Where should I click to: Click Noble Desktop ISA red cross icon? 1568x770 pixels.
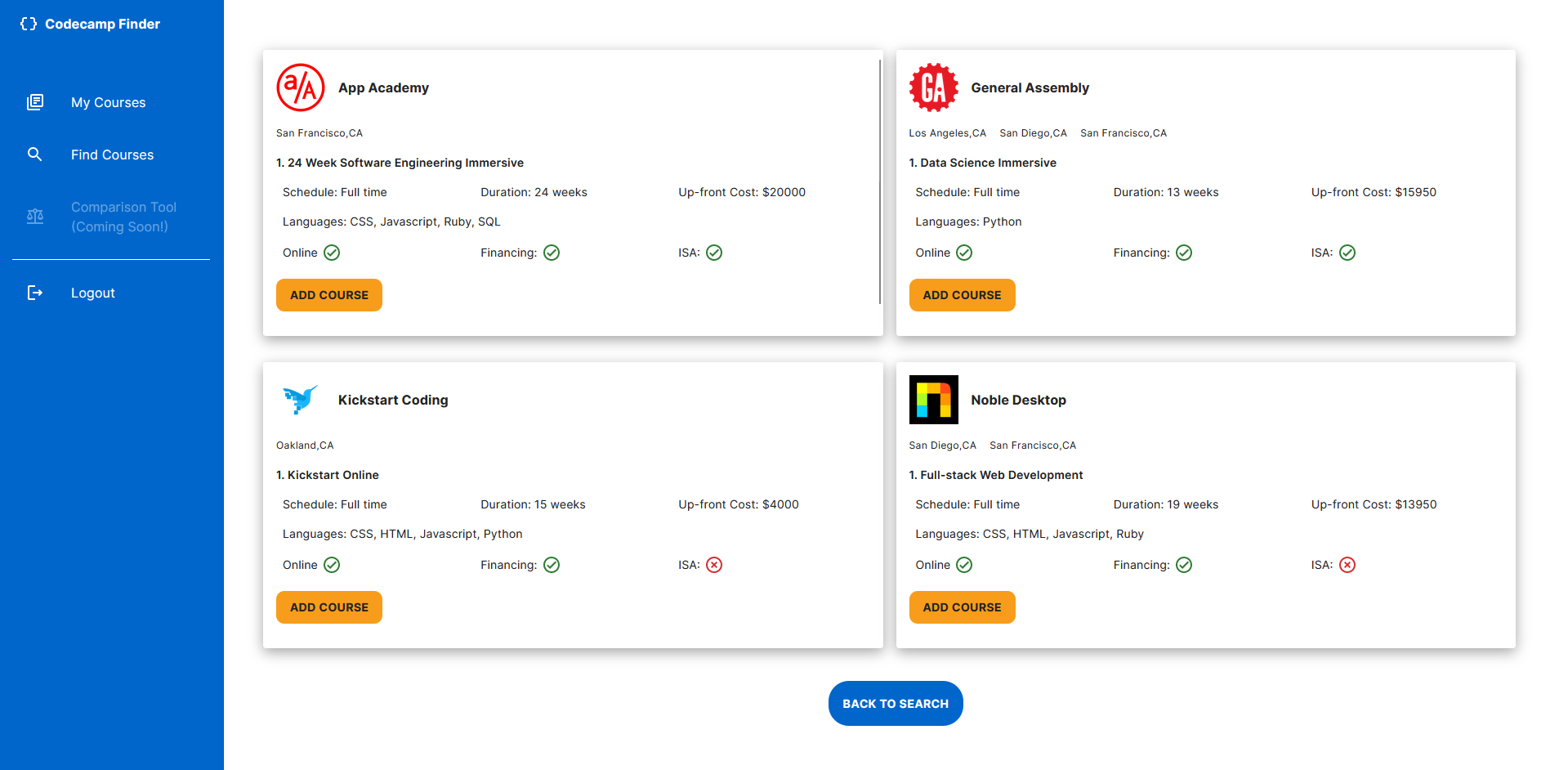pos(1347,565)
